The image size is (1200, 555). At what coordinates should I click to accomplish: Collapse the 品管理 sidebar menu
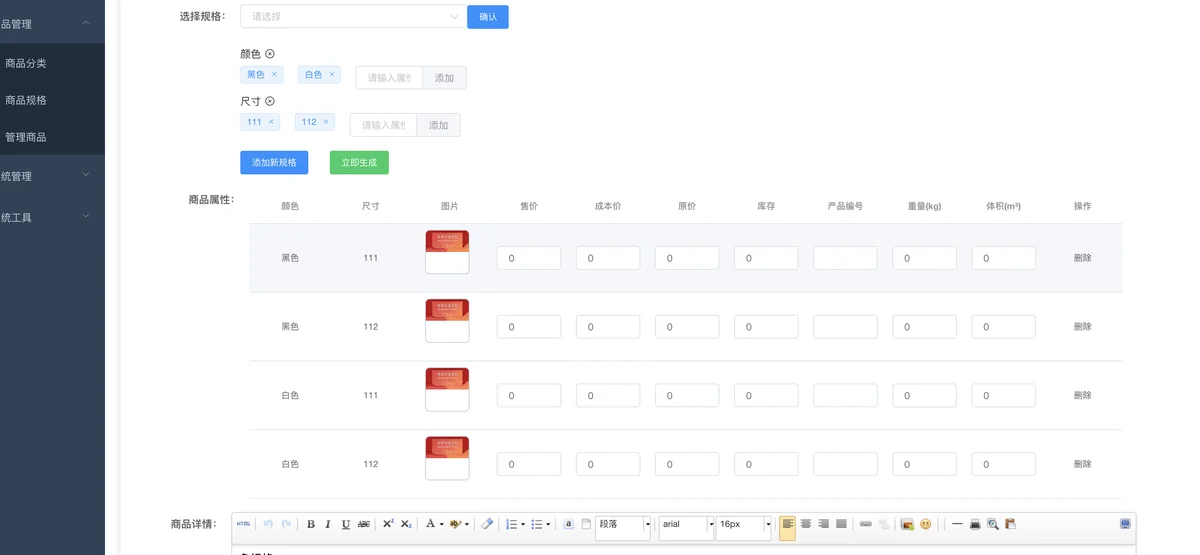coord(52,23)
